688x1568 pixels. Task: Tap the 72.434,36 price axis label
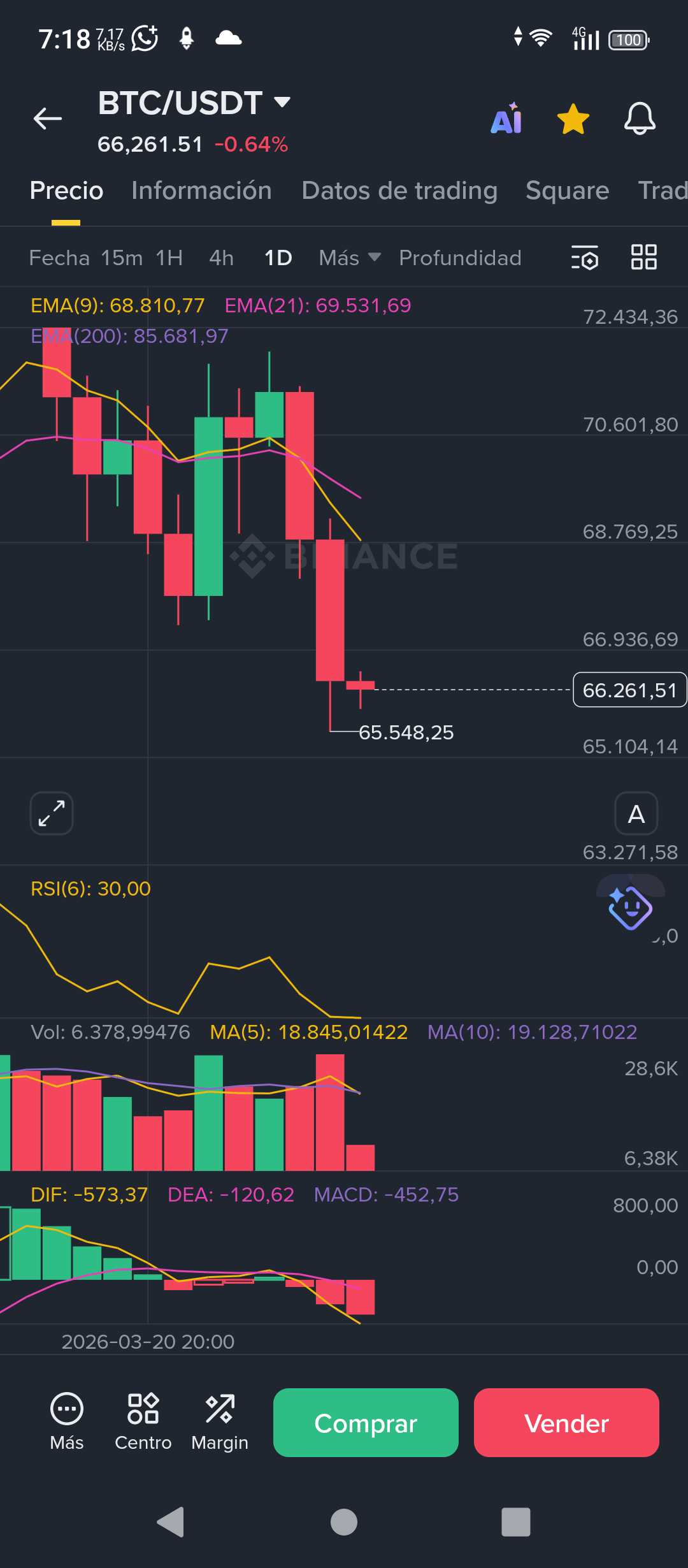pyautogui.click(x=630, y=317)
